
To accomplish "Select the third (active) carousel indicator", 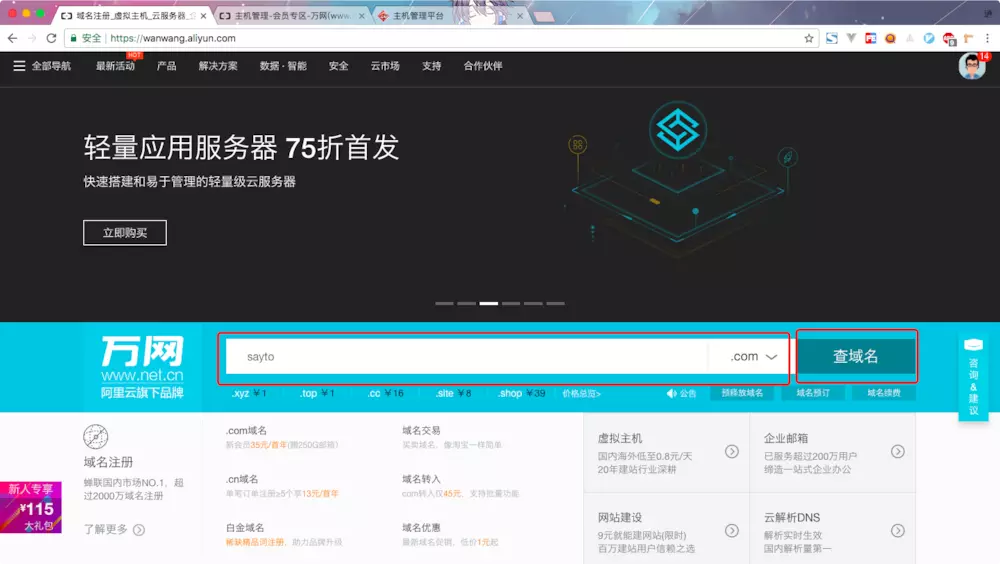I will click(489, 304).
